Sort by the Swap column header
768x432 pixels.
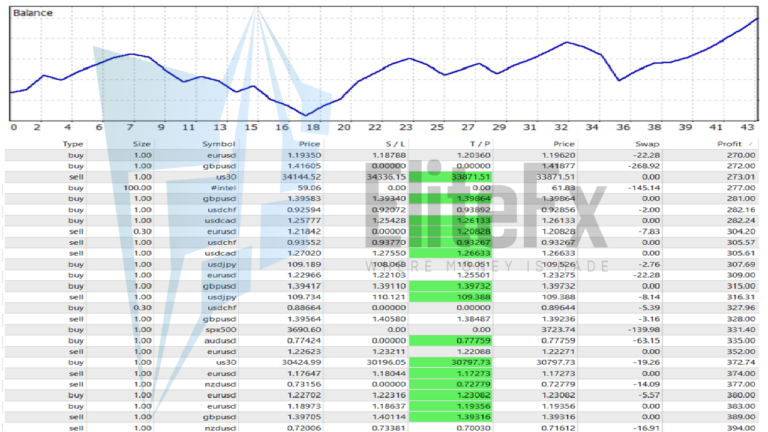coord(647,144)
